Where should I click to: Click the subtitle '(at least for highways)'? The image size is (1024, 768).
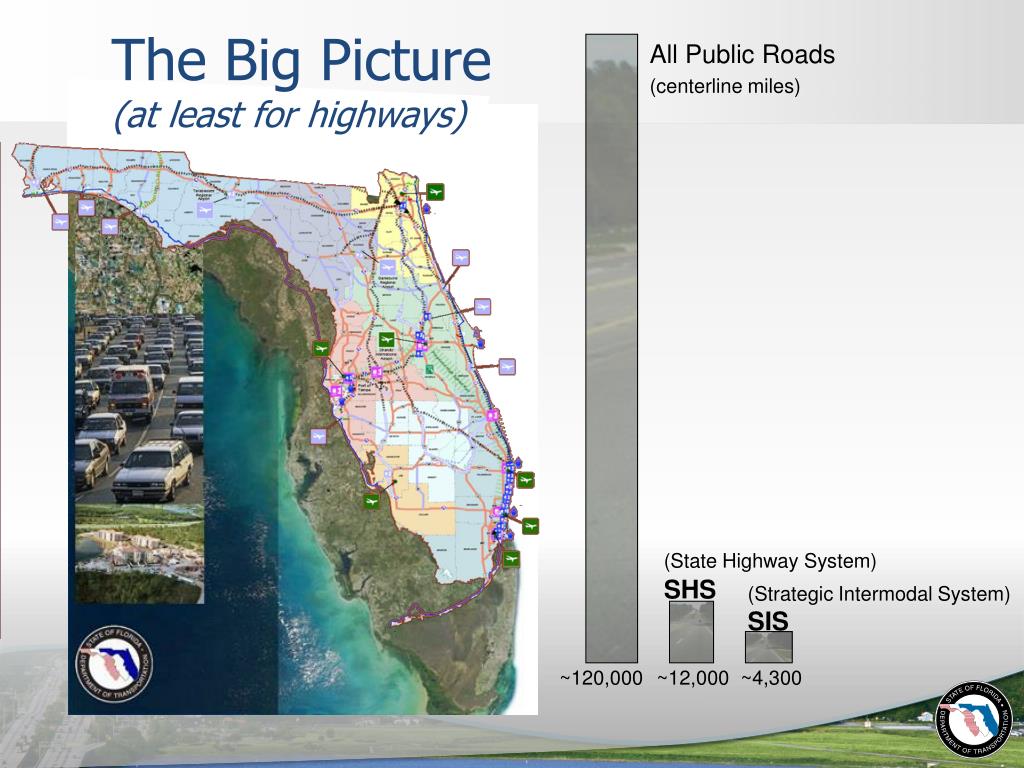(291, 115)
